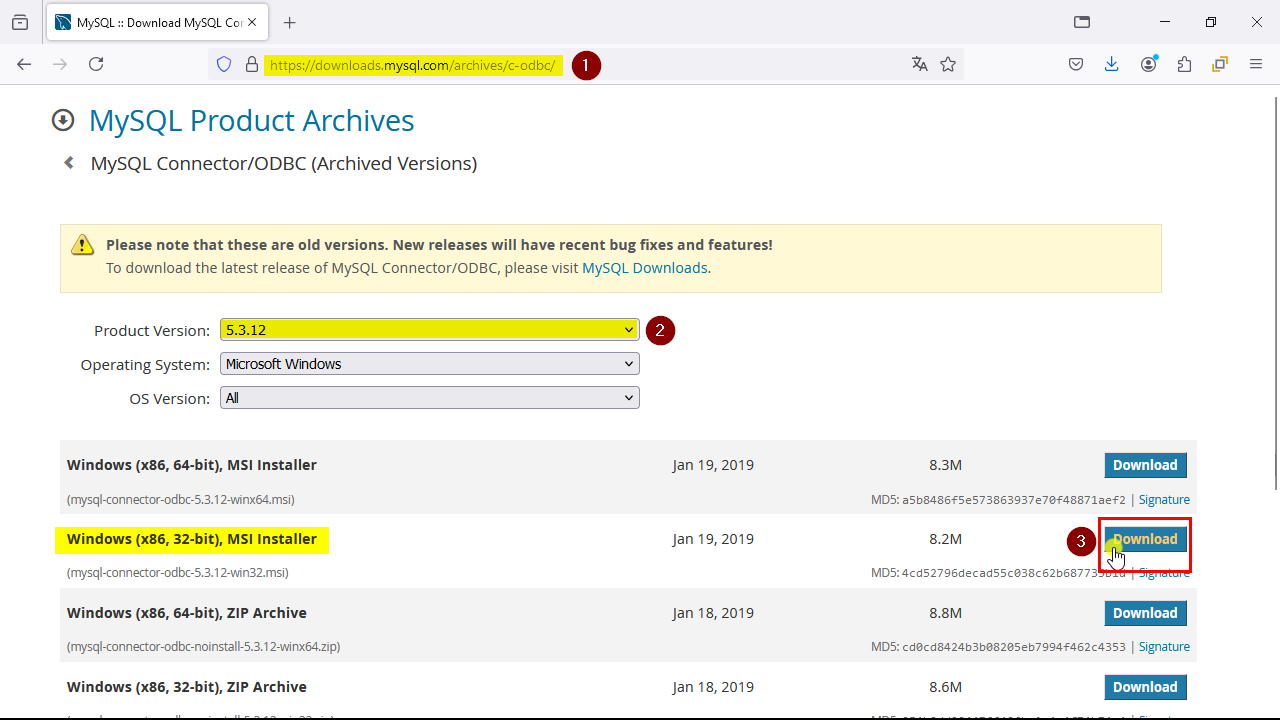Bookmark this page with star icon

(x=948, y=64)
